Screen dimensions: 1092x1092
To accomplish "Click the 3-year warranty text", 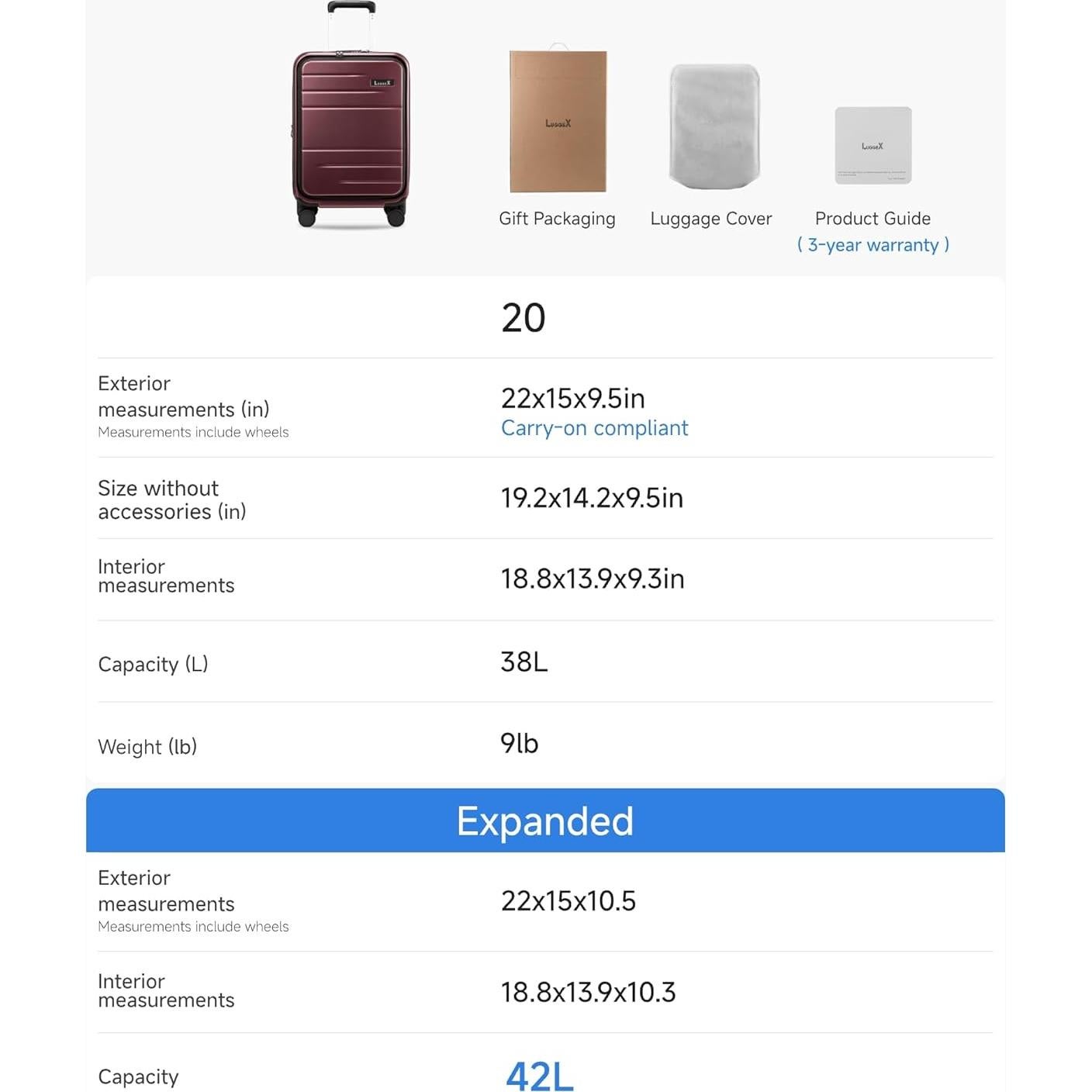I will click(x=873, y=245).
